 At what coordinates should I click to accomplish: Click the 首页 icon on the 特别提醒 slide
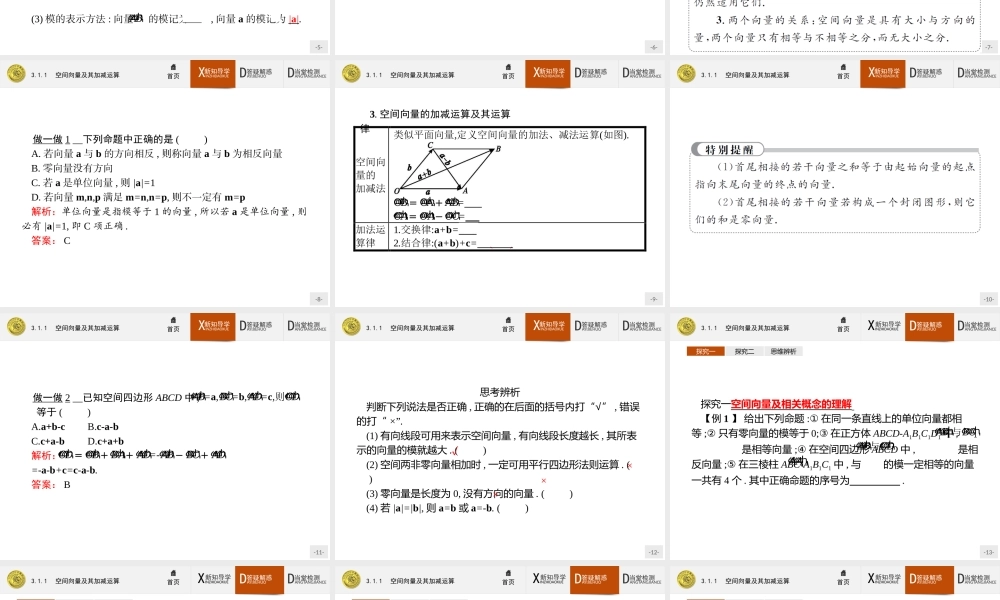tap(843, 73)
